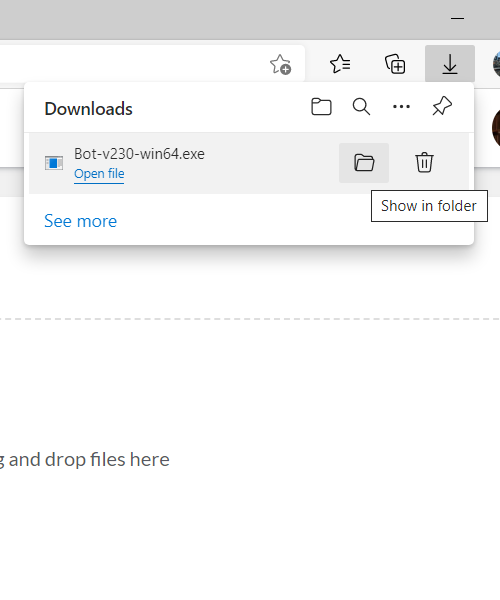The image size is (500, 600).
Task: Pin the Downloads panel
Action: tap(442, 106)
